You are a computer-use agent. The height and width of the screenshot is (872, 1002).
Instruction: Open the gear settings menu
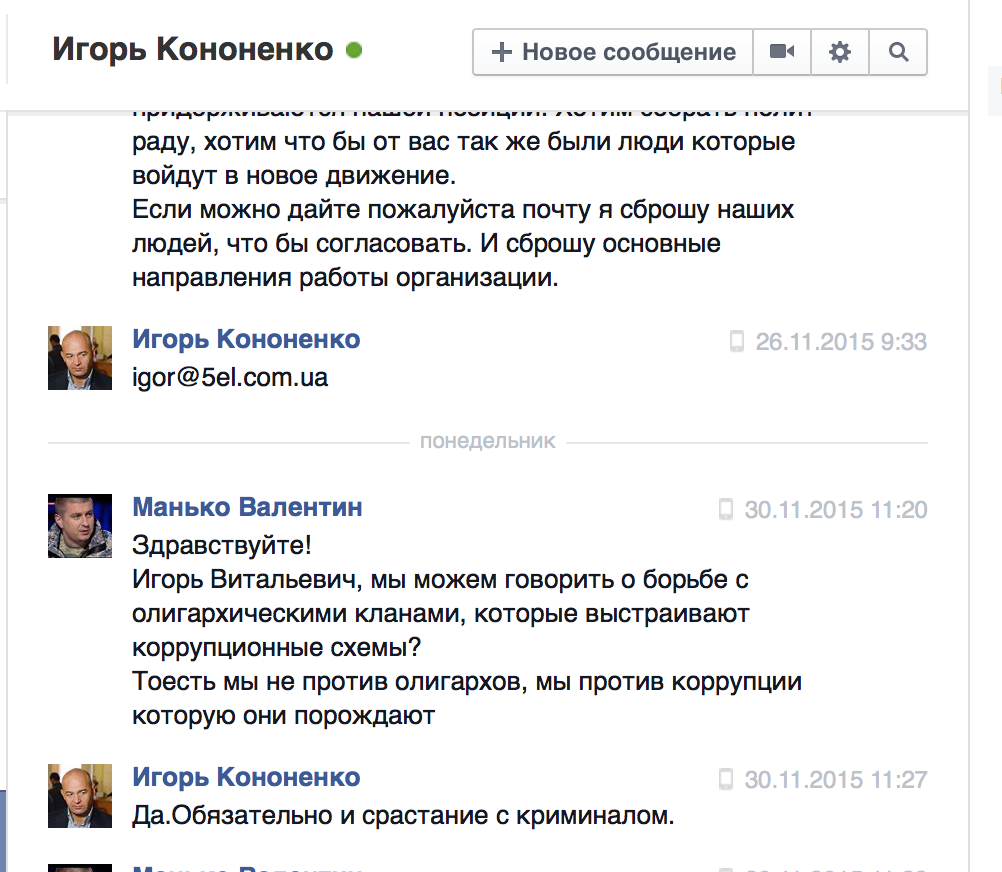click(840, 52)
